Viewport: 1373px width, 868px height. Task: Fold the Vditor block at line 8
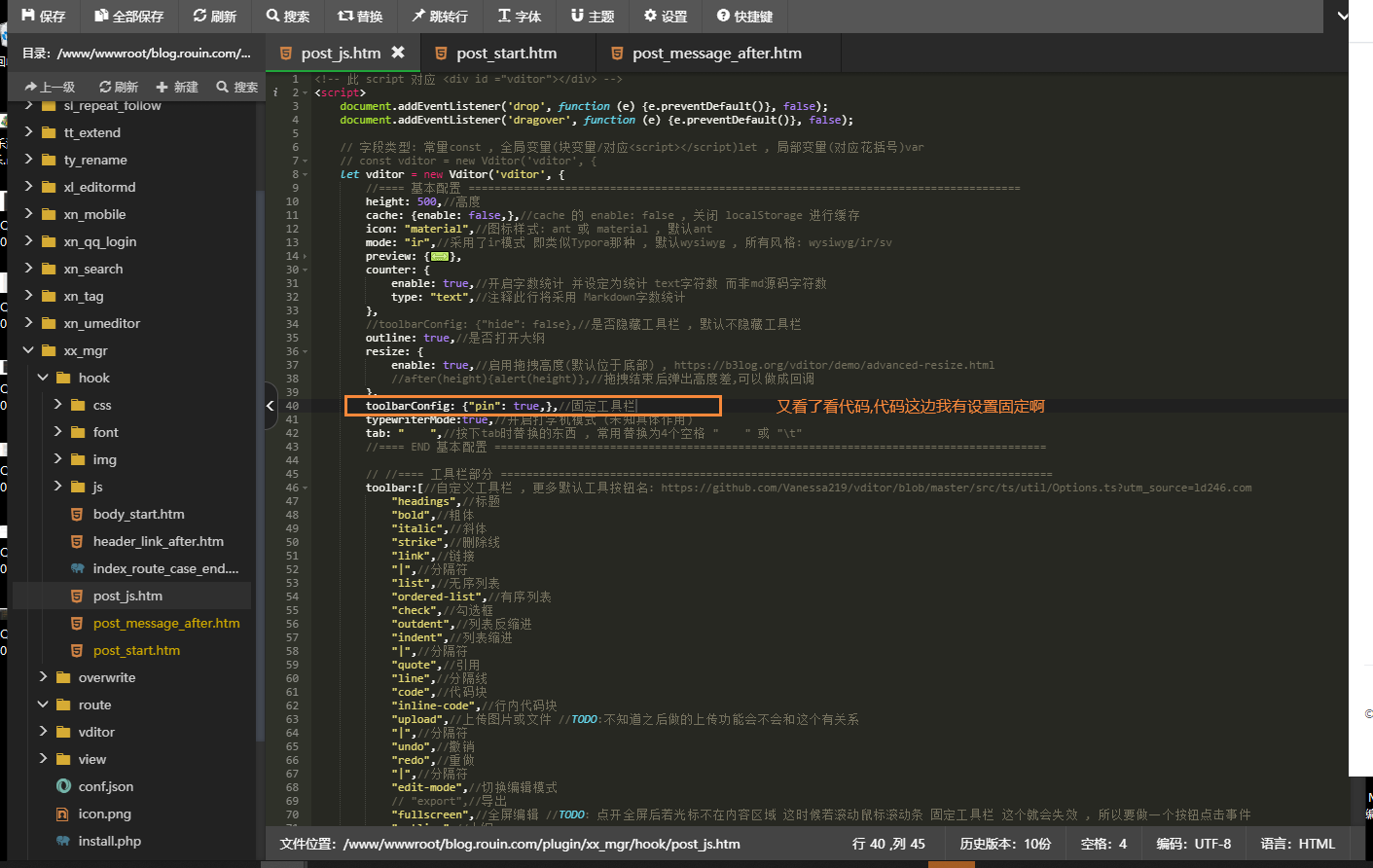tap(304, 173)
